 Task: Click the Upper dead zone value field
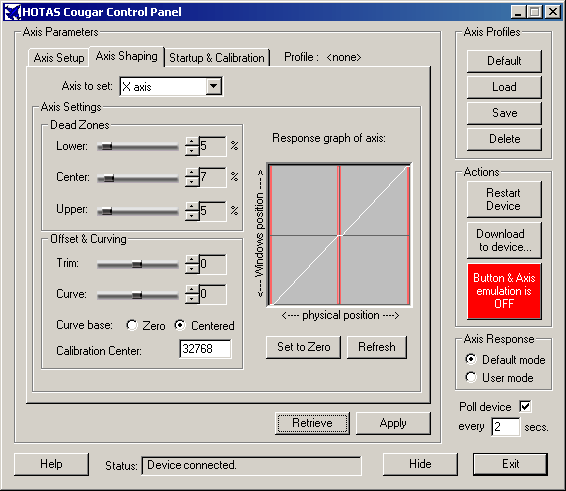pyautogui.click(x=213, y=211)
